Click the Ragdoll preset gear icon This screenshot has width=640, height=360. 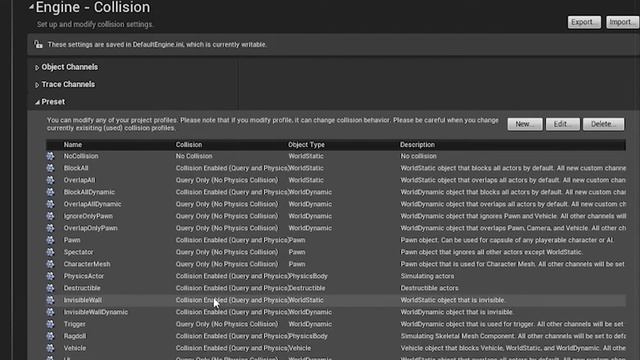point(50,336)
